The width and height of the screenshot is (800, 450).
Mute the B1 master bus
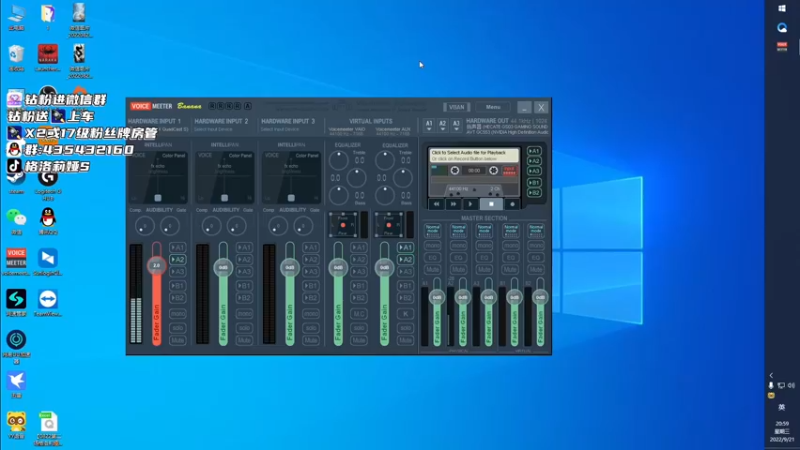click(510, 269)
